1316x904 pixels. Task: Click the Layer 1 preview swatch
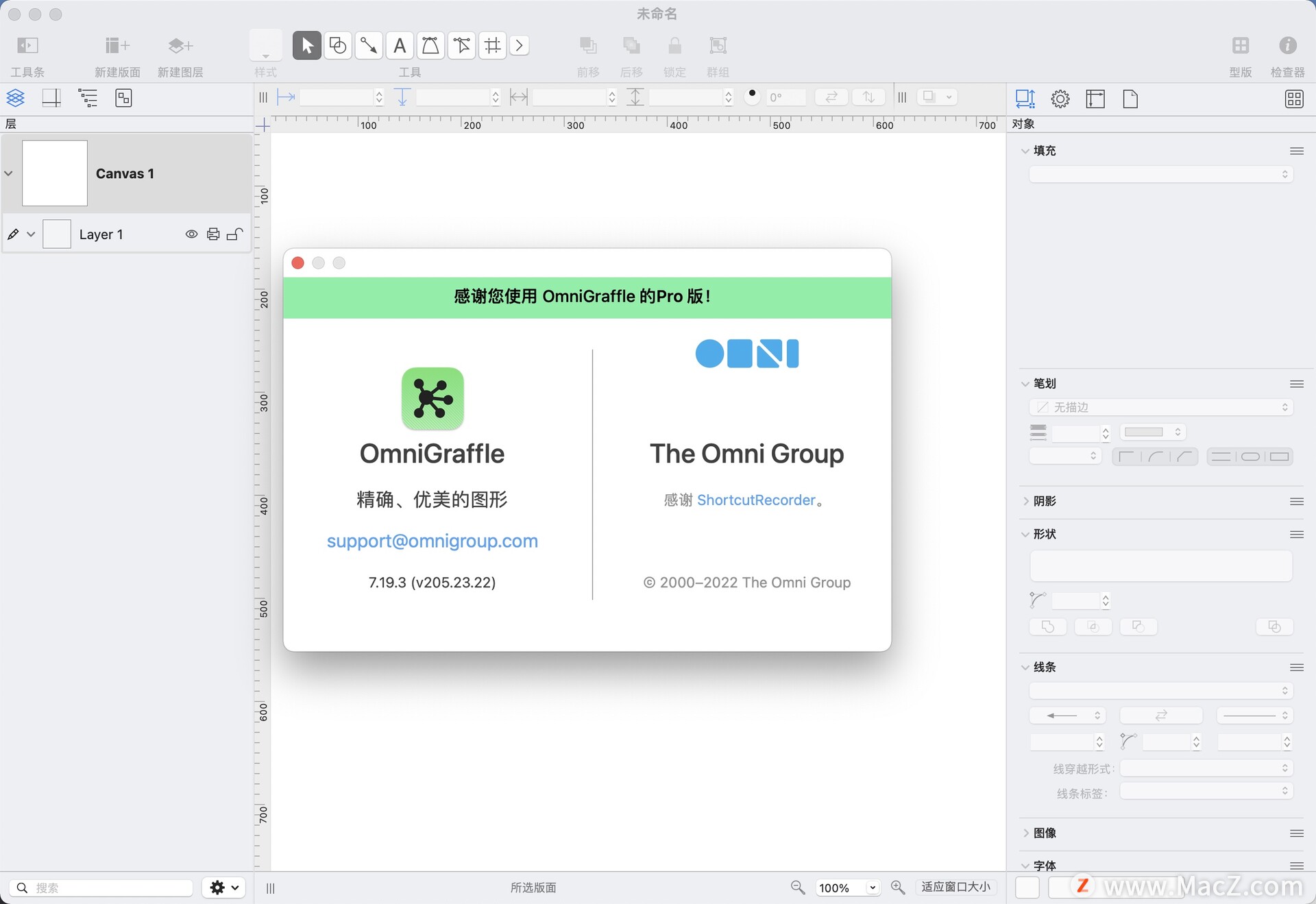(x=57, y=234)
